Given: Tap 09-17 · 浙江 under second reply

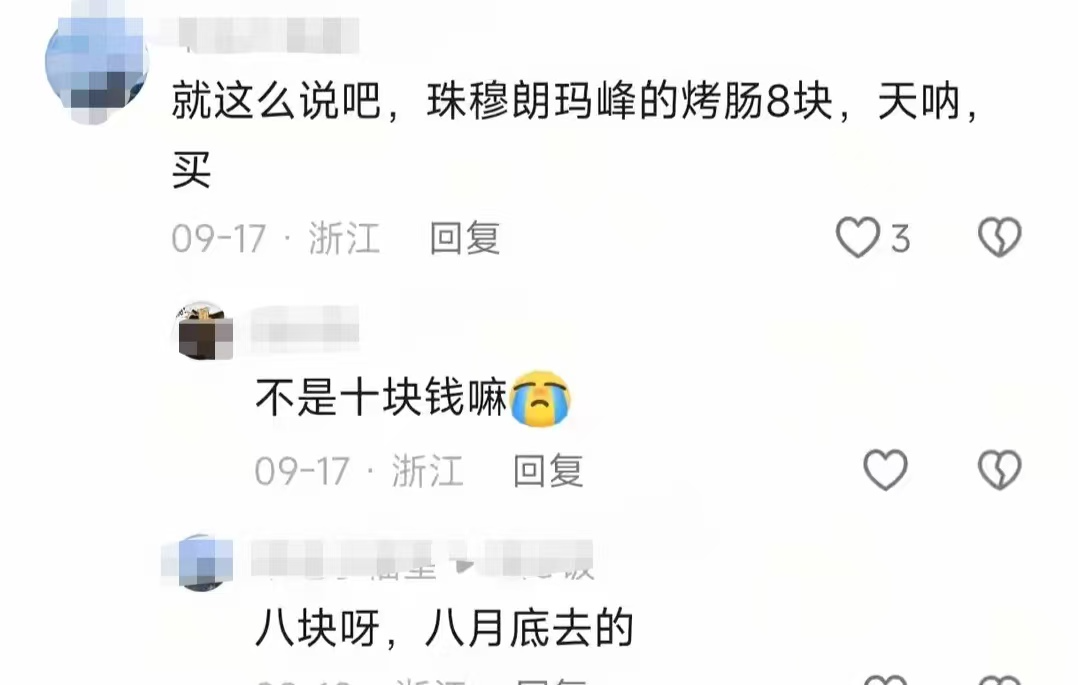Looking at the screenshot, I should click(x=359, y=471).
